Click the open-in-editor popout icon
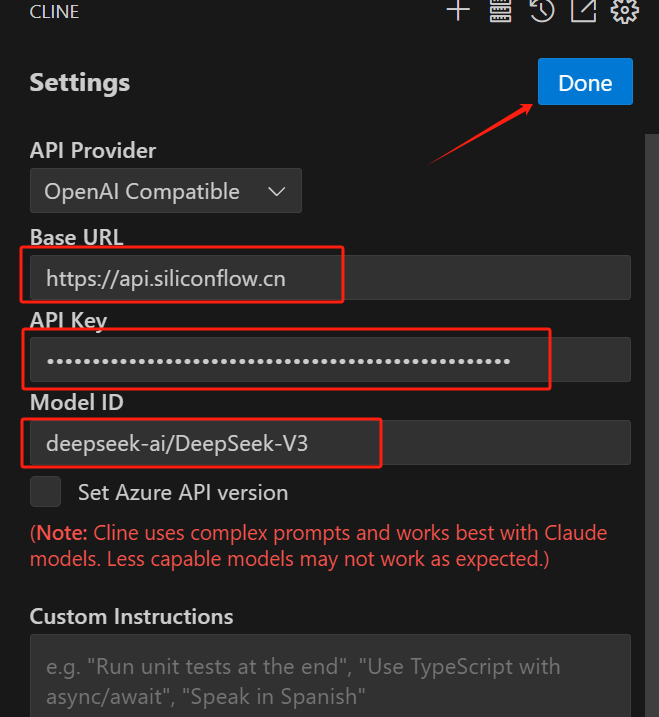 583,11
